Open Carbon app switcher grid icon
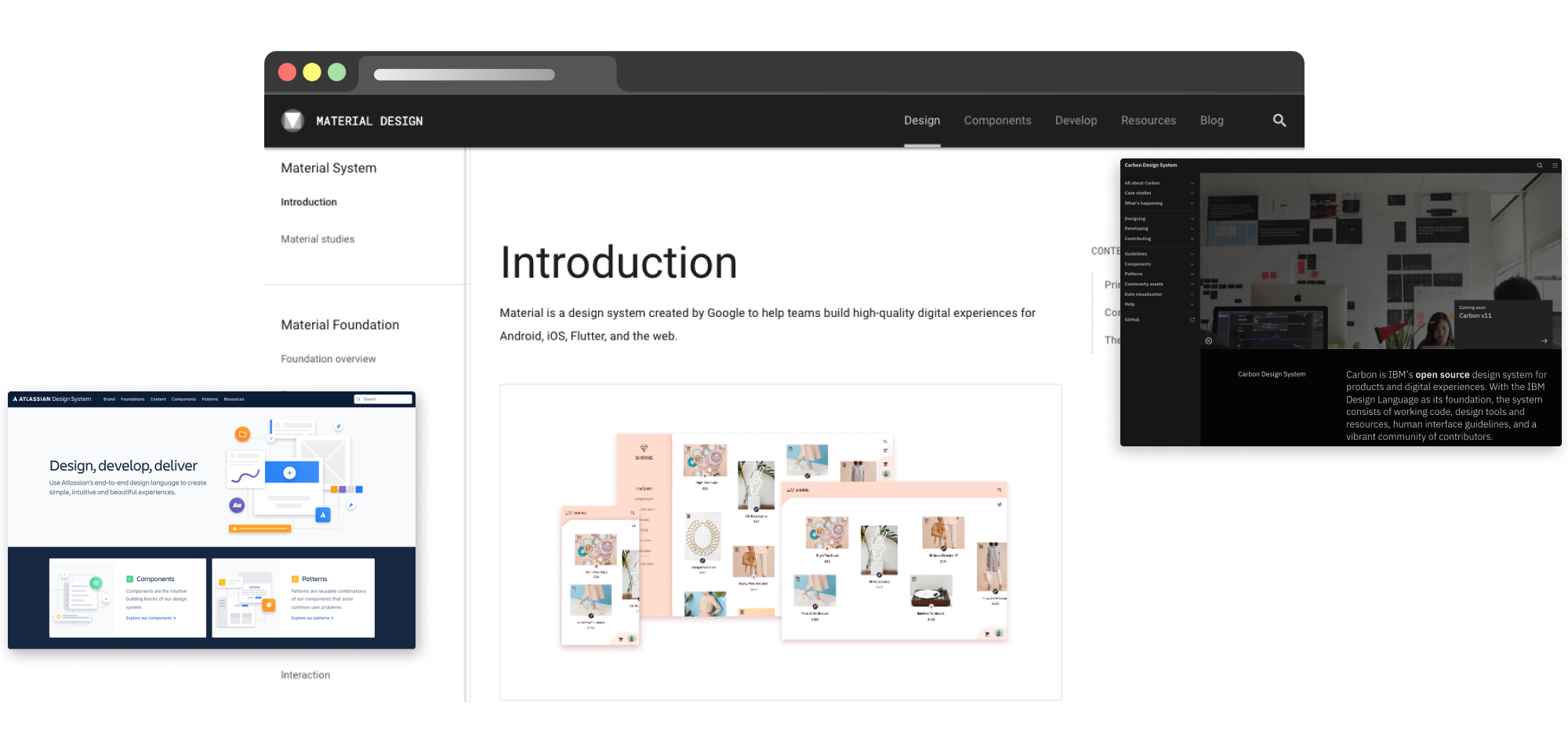The image size is (1568, 753). (x=1555, y=166)
